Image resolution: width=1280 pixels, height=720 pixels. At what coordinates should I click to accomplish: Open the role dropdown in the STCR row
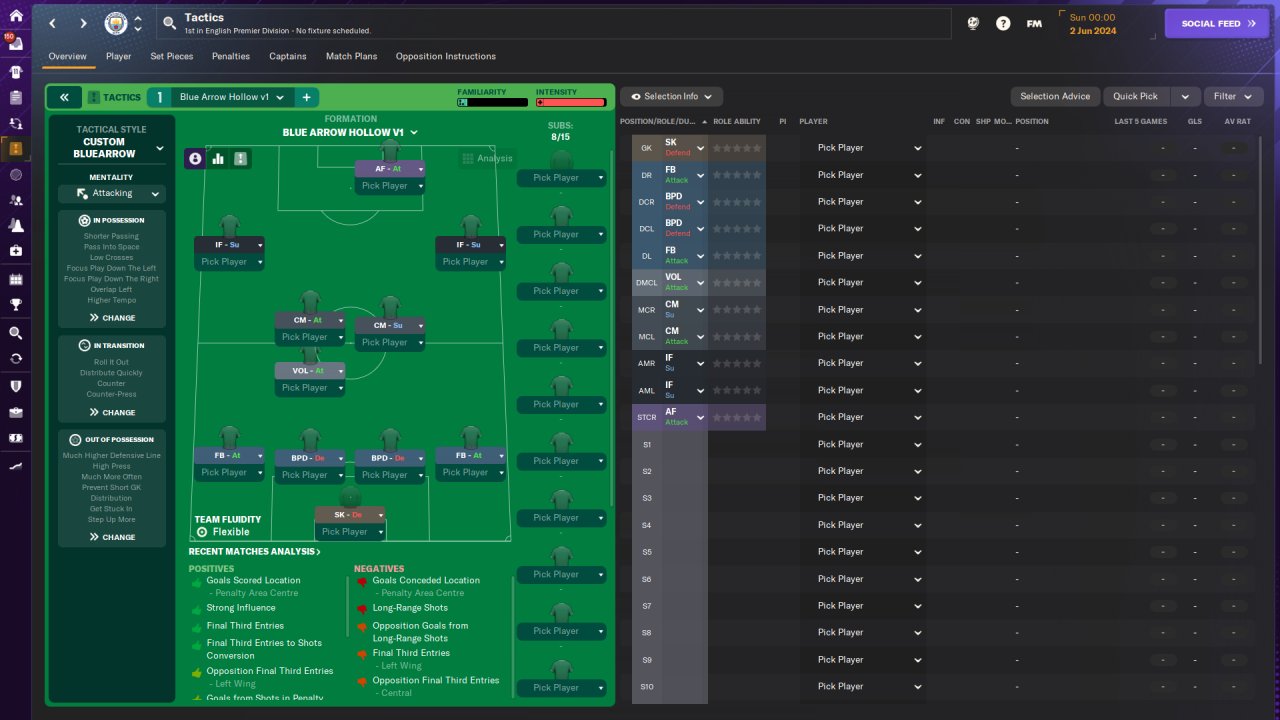tap(701, 417)
